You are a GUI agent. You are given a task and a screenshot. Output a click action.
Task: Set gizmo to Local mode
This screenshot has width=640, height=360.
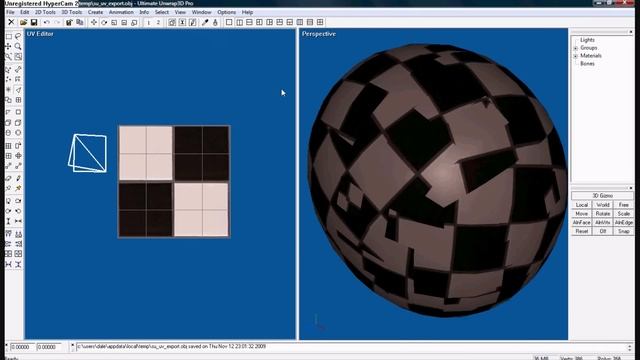[x=582, y=205]
